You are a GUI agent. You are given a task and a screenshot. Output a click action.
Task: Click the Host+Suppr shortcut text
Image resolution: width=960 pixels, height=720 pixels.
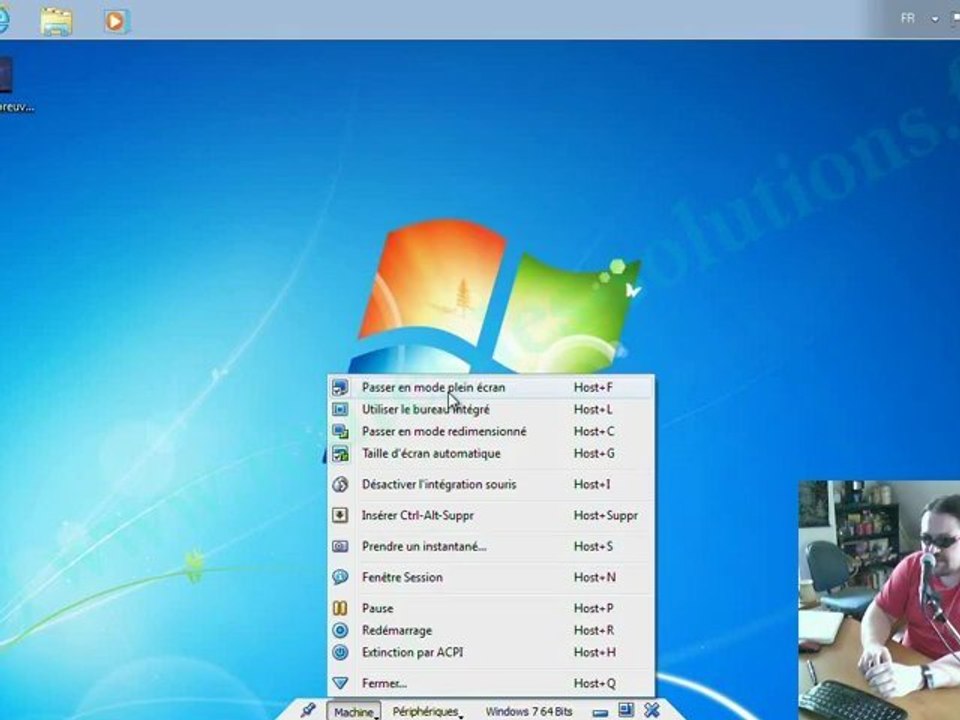[606, 516]
